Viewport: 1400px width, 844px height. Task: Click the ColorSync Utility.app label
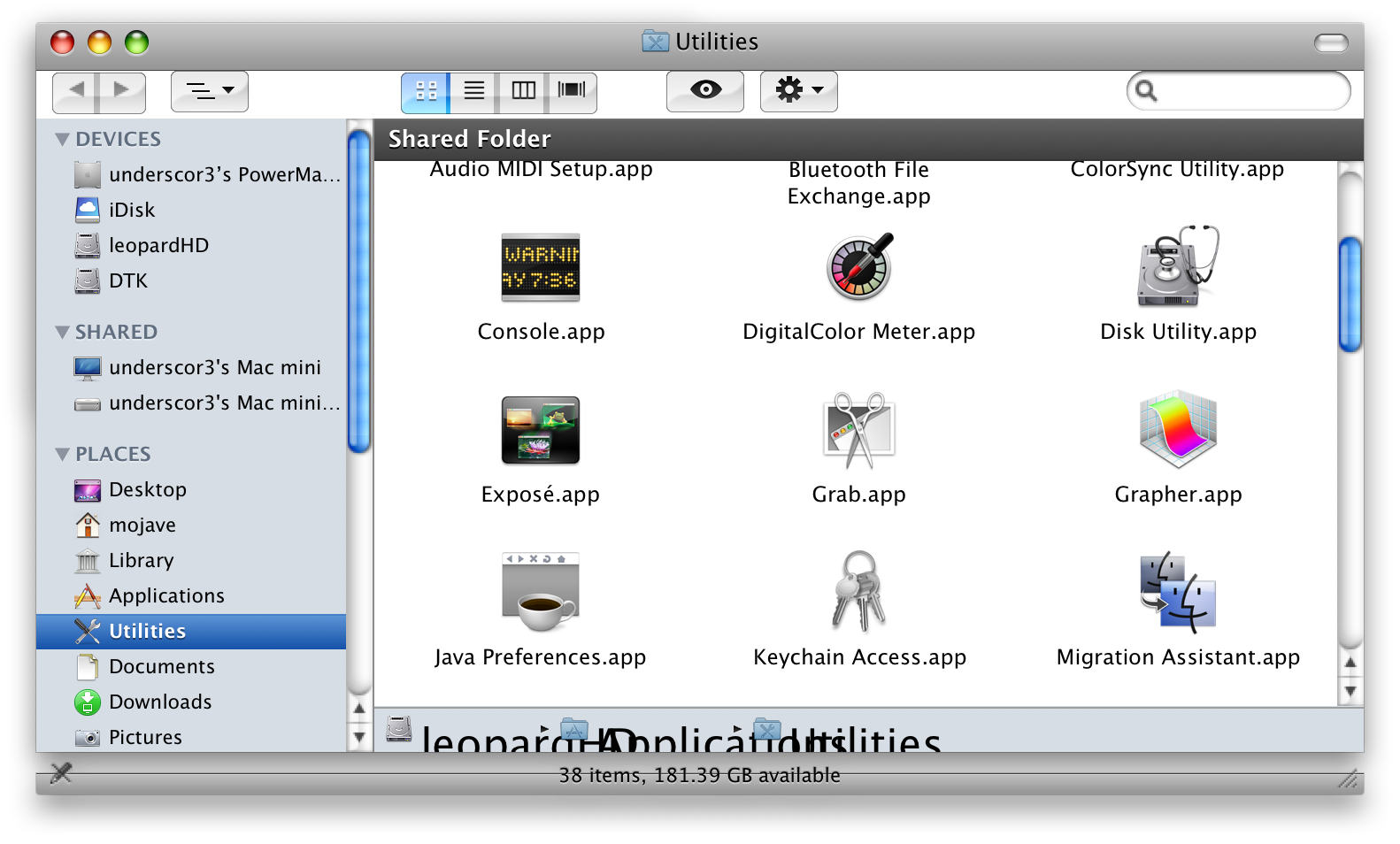[x=1177, y=169]
